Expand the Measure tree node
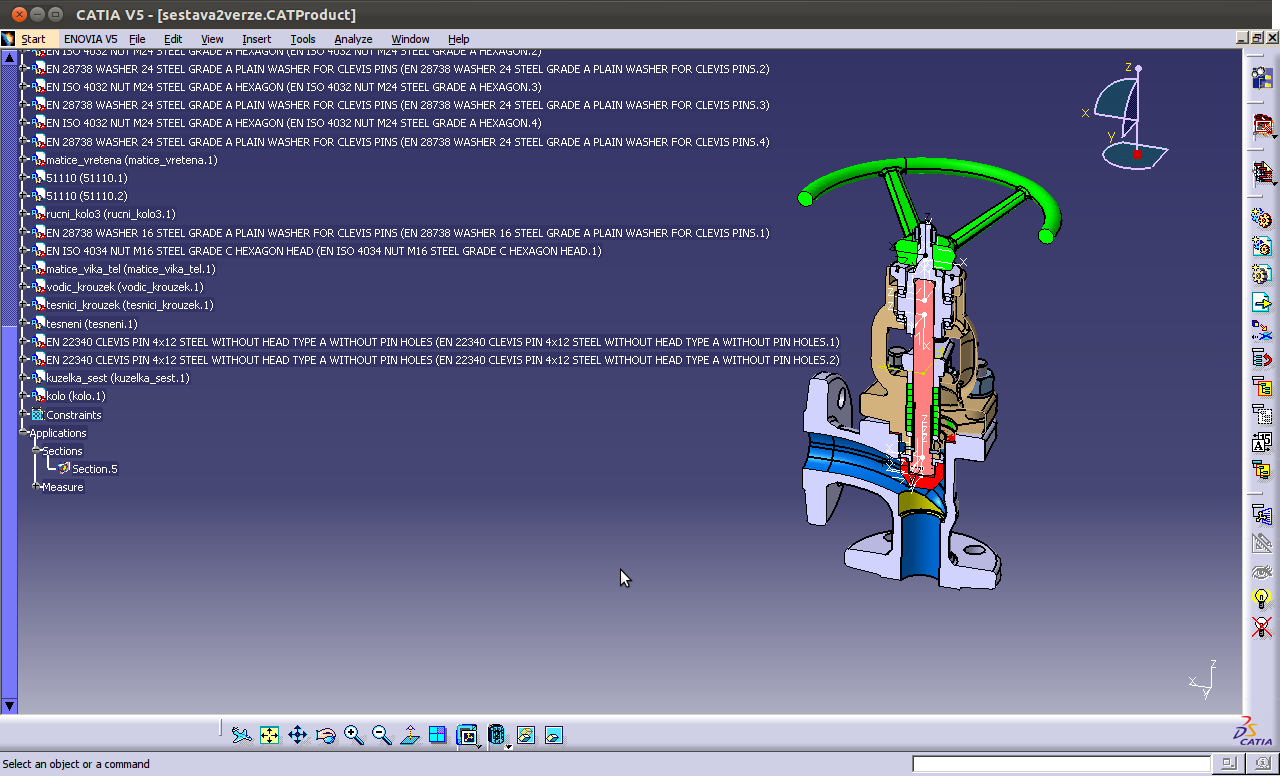 pos(36,487)
